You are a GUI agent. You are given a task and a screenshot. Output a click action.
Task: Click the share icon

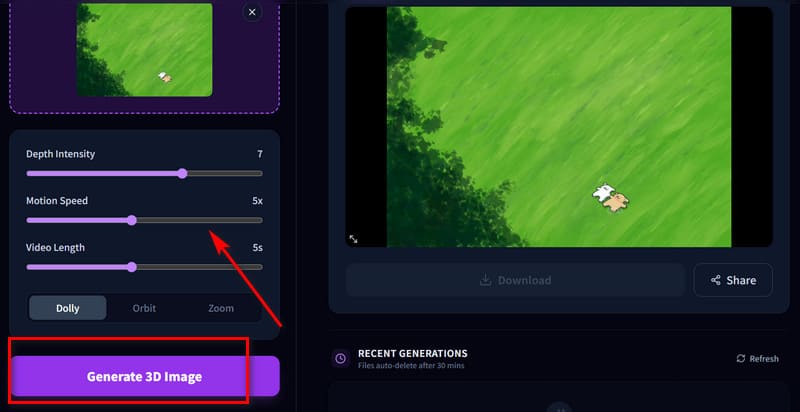point(716,280)
